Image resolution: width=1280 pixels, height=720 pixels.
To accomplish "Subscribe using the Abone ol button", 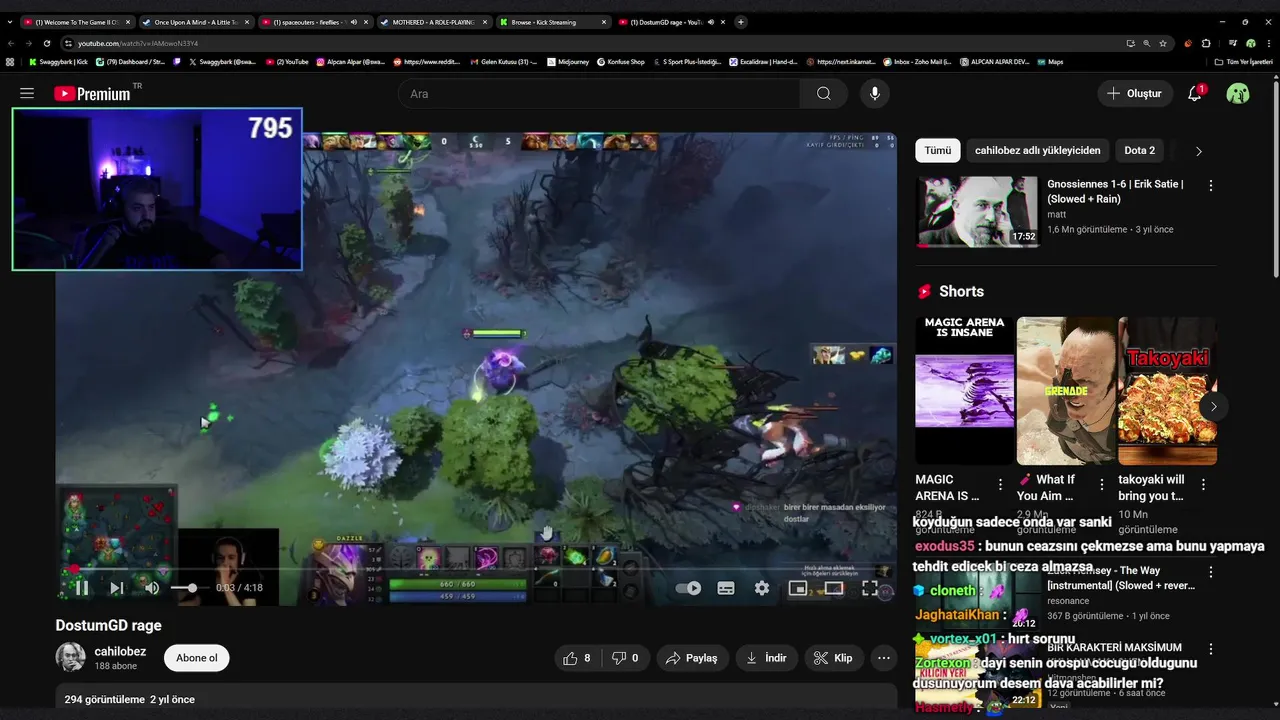I will (197, 658).
